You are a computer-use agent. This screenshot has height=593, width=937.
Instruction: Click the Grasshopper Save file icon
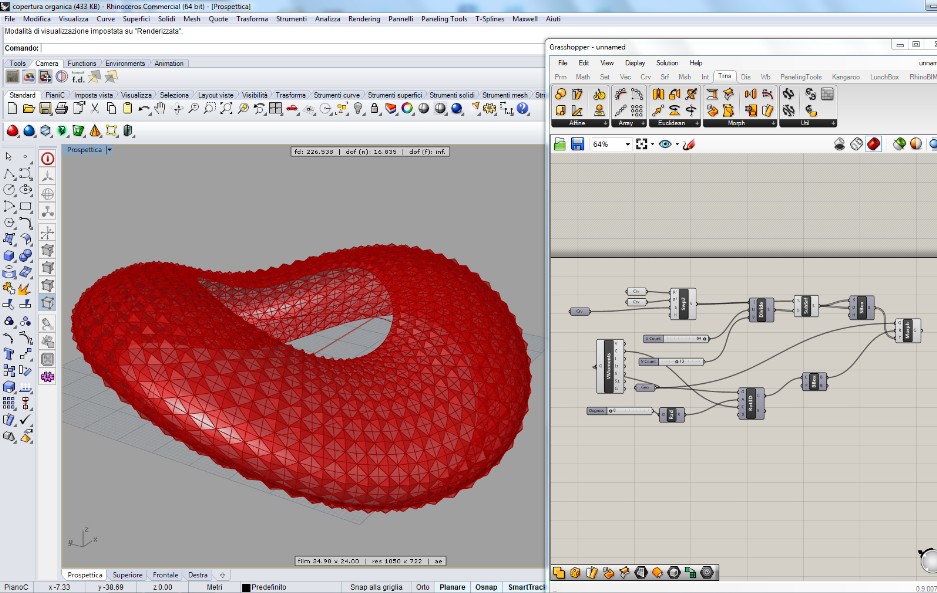coord(577,144)
